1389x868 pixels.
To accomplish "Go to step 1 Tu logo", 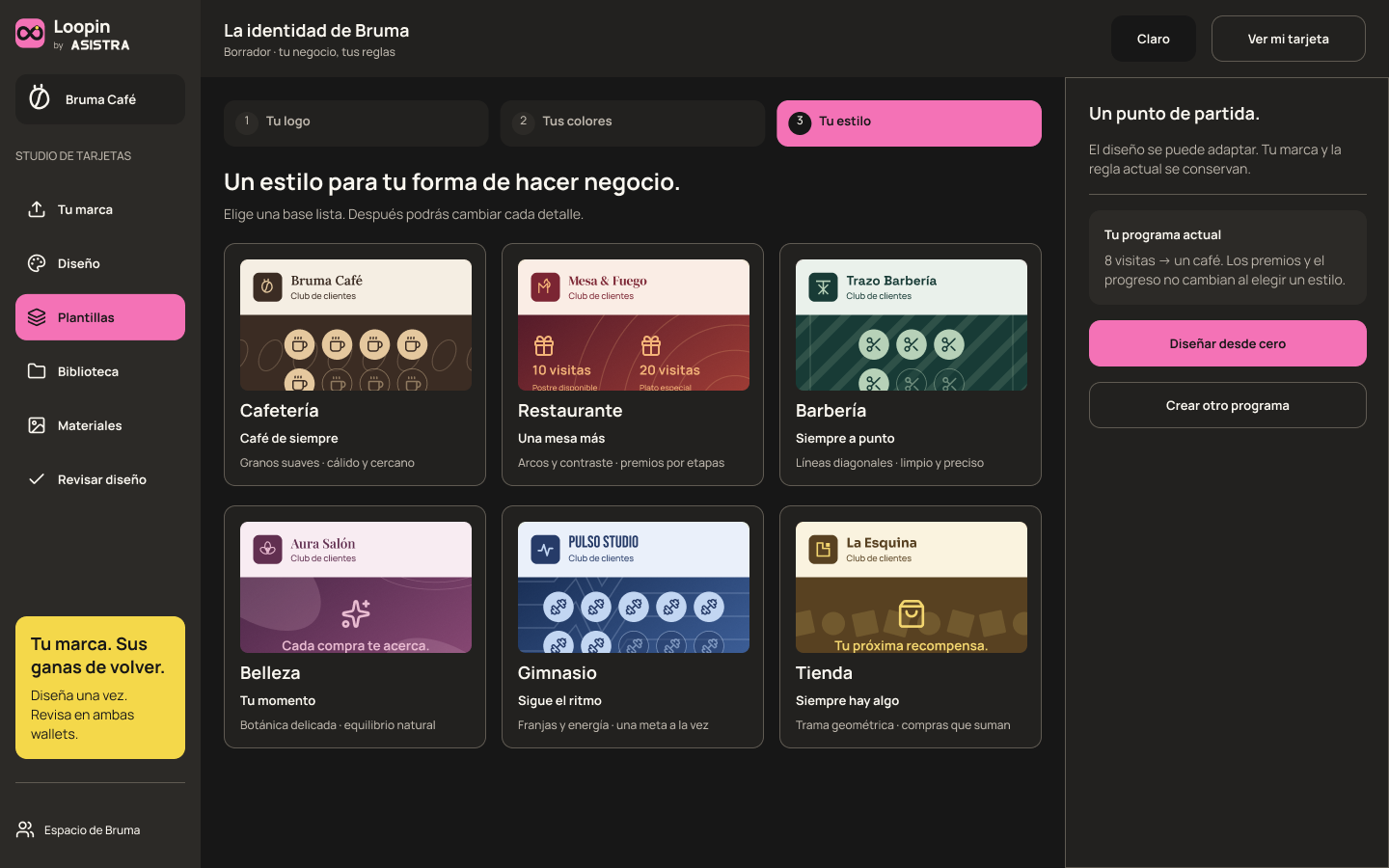I will pos(356,123).
